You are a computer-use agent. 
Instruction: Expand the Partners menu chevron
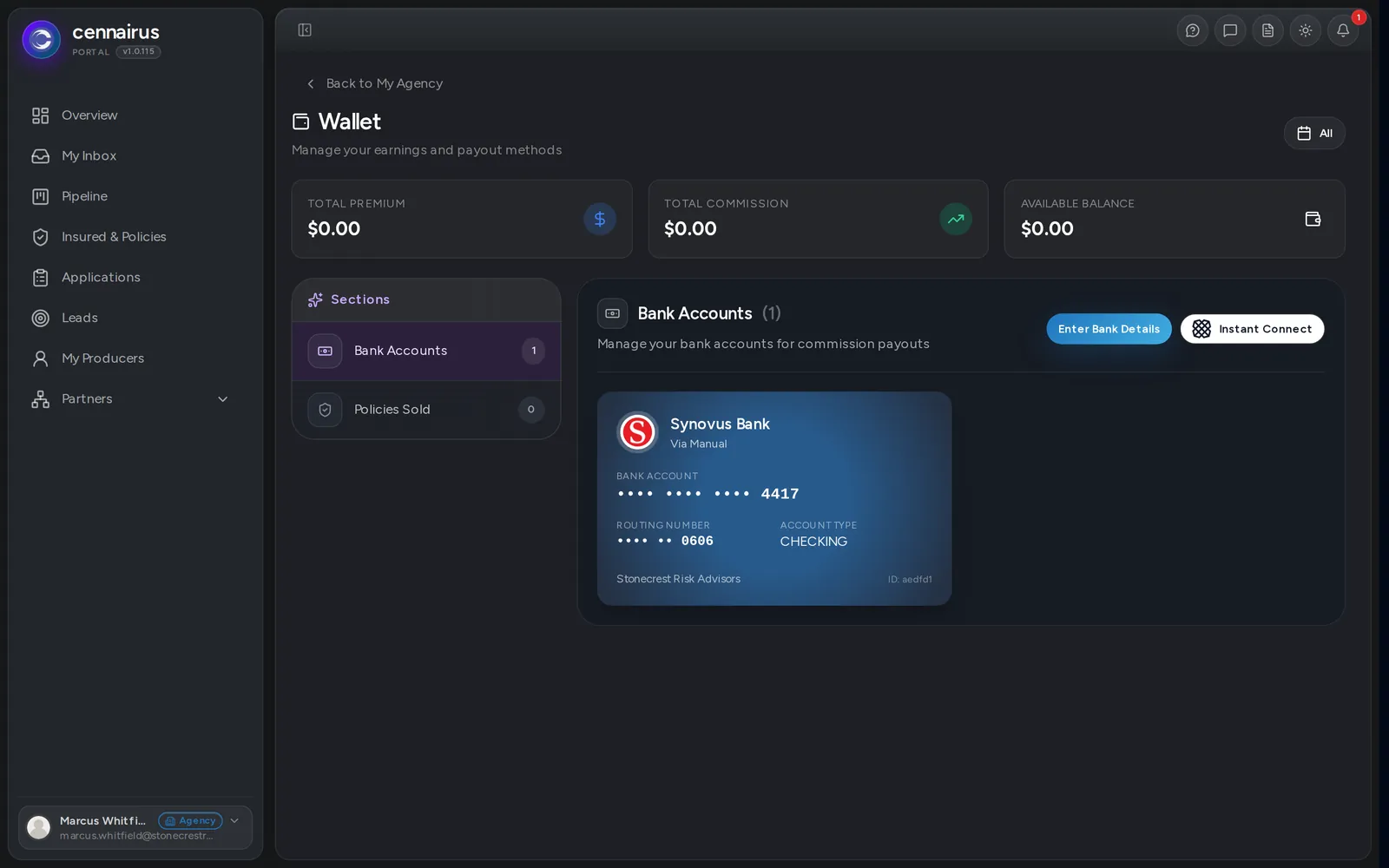(222, 399)
